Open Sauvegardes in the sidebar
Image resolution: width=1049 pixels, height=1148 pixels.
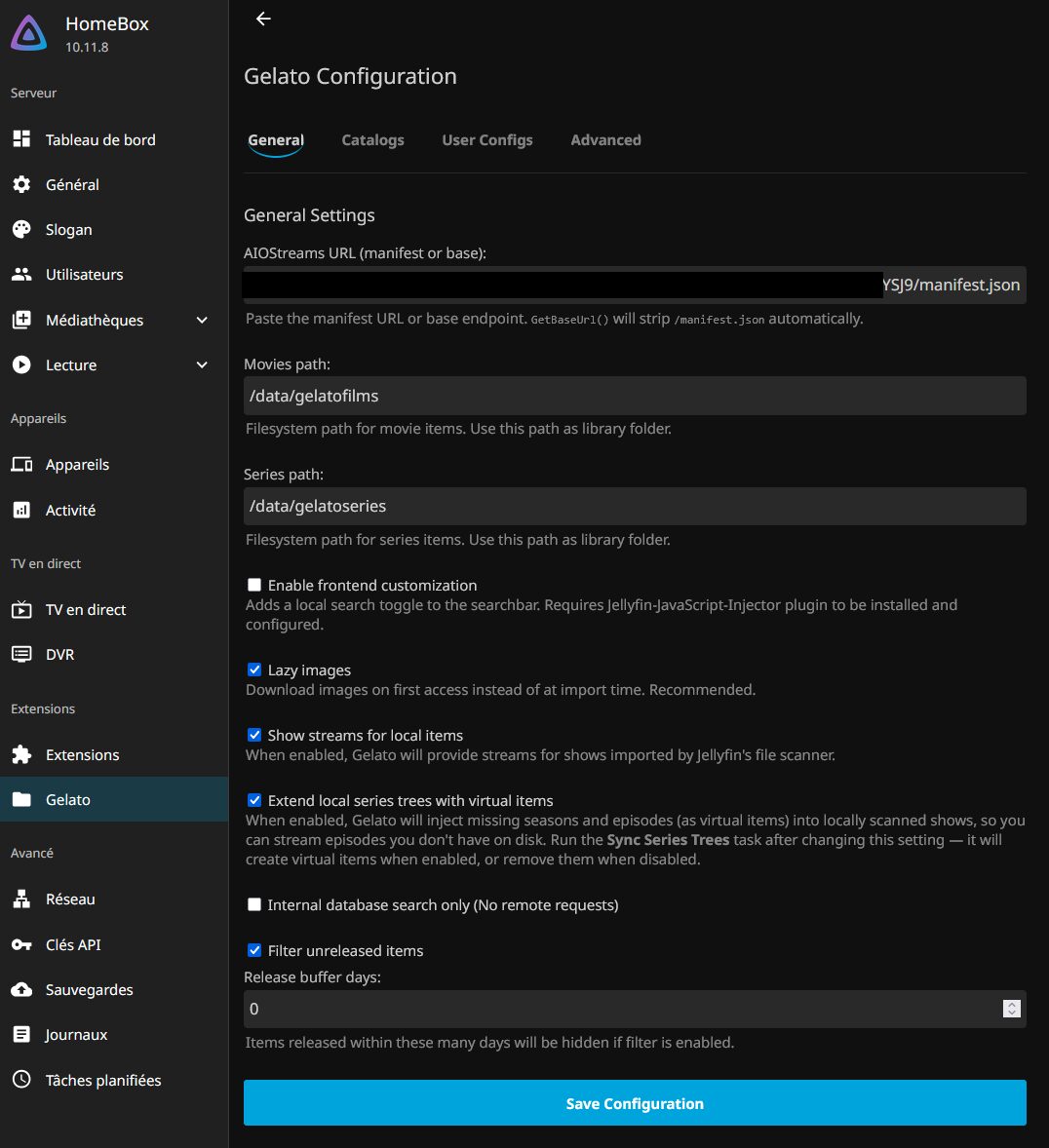(114, 989)
